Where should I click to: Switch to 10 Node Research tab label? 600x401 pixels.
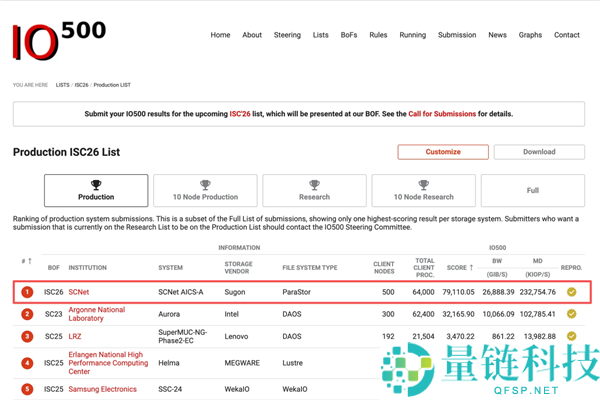click(424, 197)
